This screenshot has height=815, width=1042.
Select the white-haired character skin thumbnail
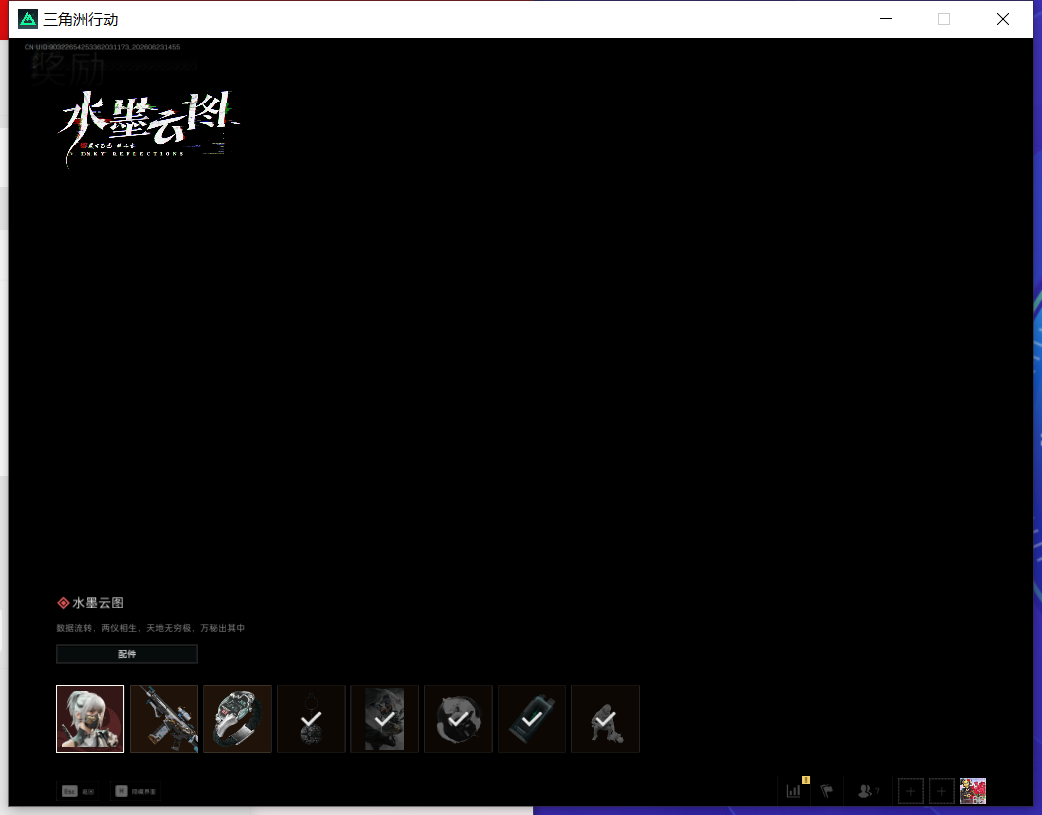[x=90, y=719]
